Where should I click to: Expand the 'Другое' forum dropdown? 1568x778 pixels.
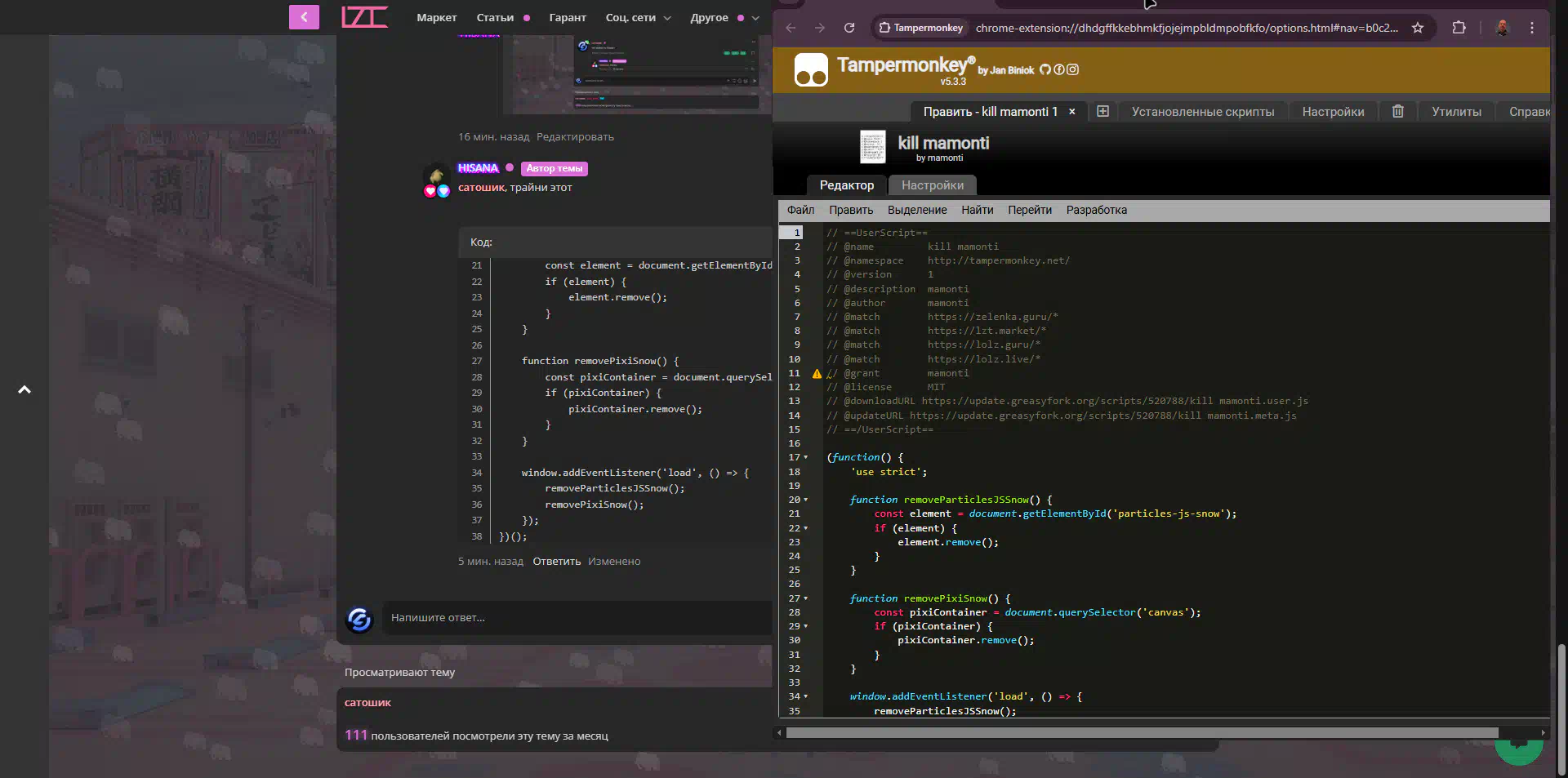725,18
